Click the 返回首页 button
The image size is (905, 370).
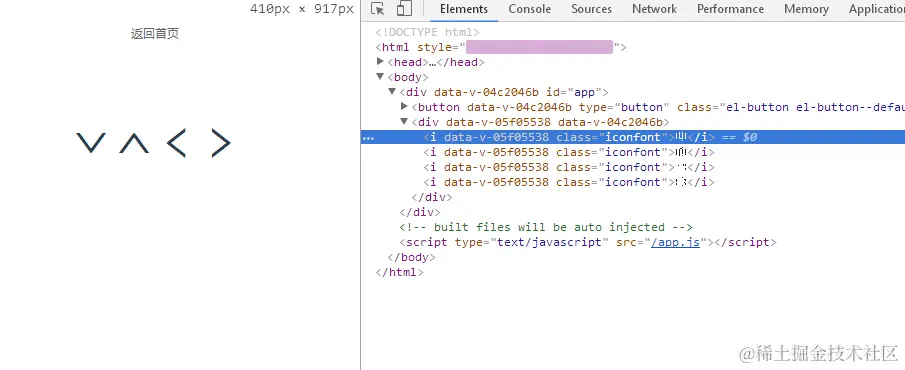click(155, 33)
